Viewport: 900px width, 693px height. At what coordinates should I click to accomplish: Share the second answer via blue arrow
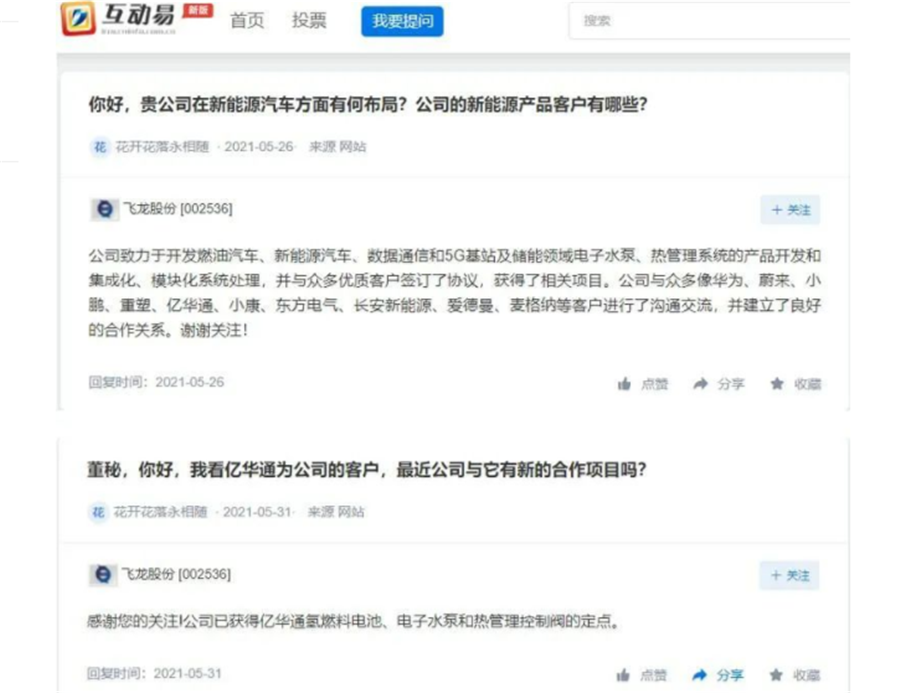[x=699, y=675]
